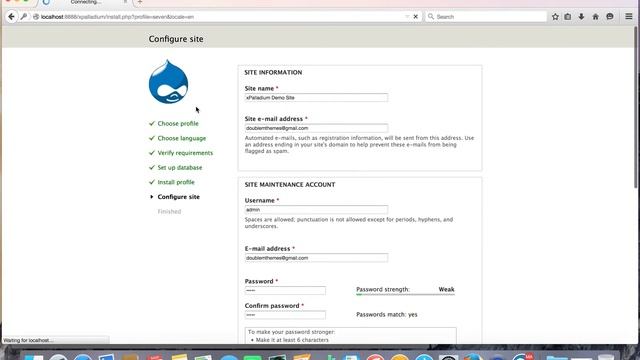Click 'Make it at least 6 characters' hint

(292, 340)
